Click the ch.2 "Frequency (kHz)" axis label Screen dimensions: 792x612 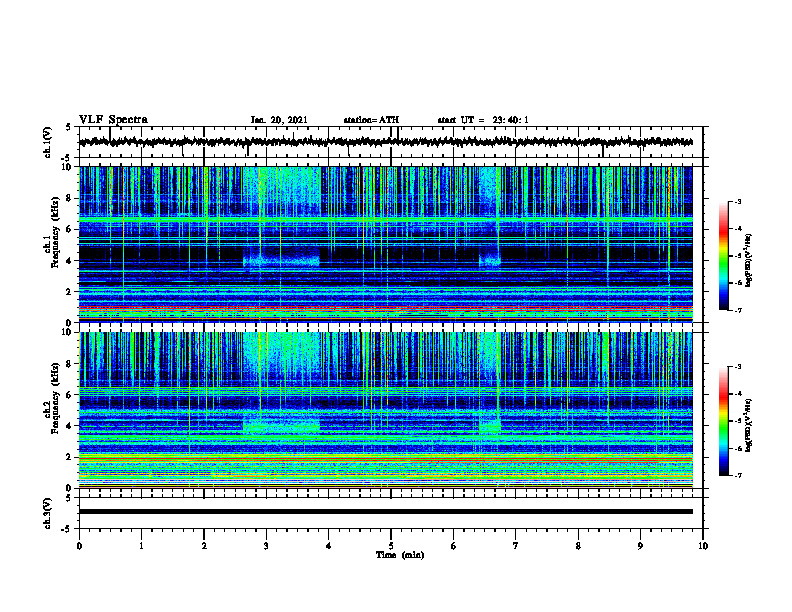coord(55,398)
